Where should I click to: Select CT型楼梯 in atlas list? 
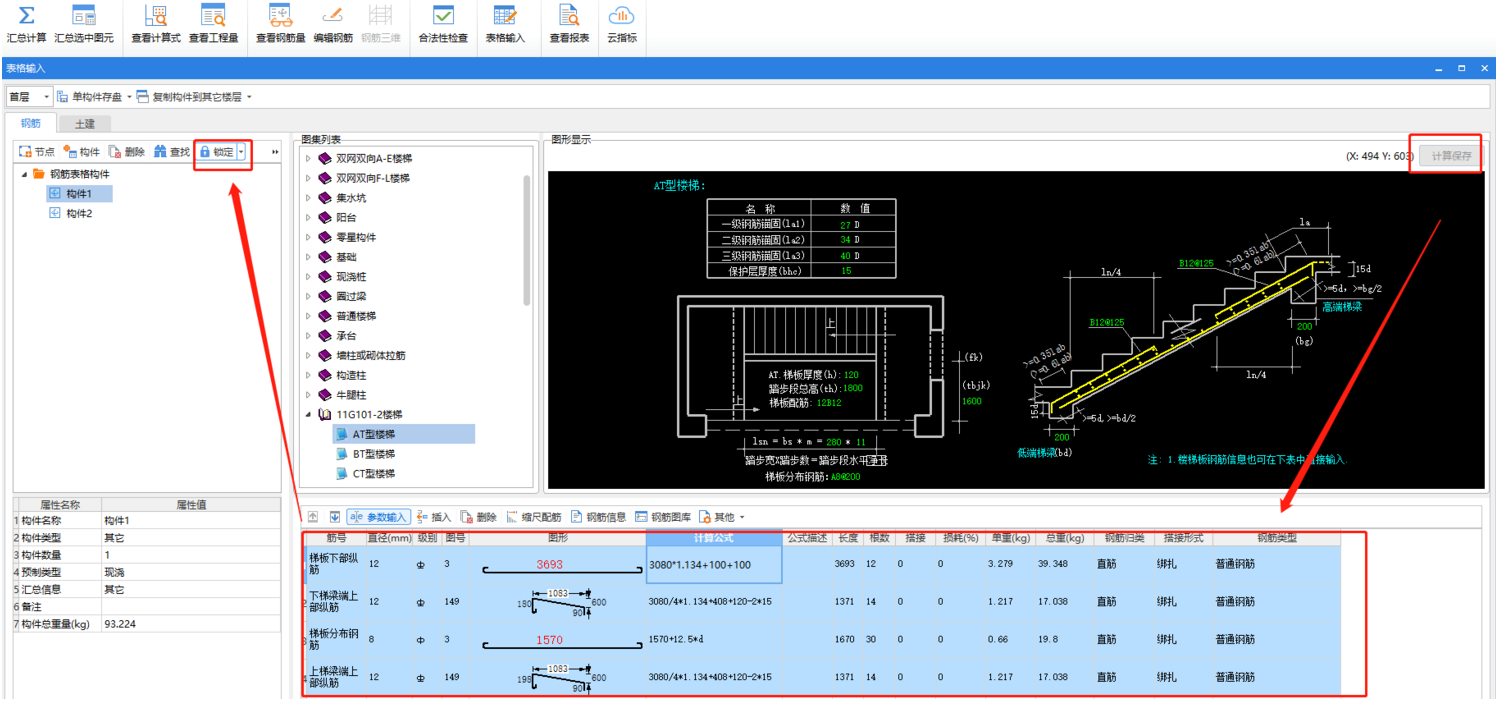tap(373, 473)
